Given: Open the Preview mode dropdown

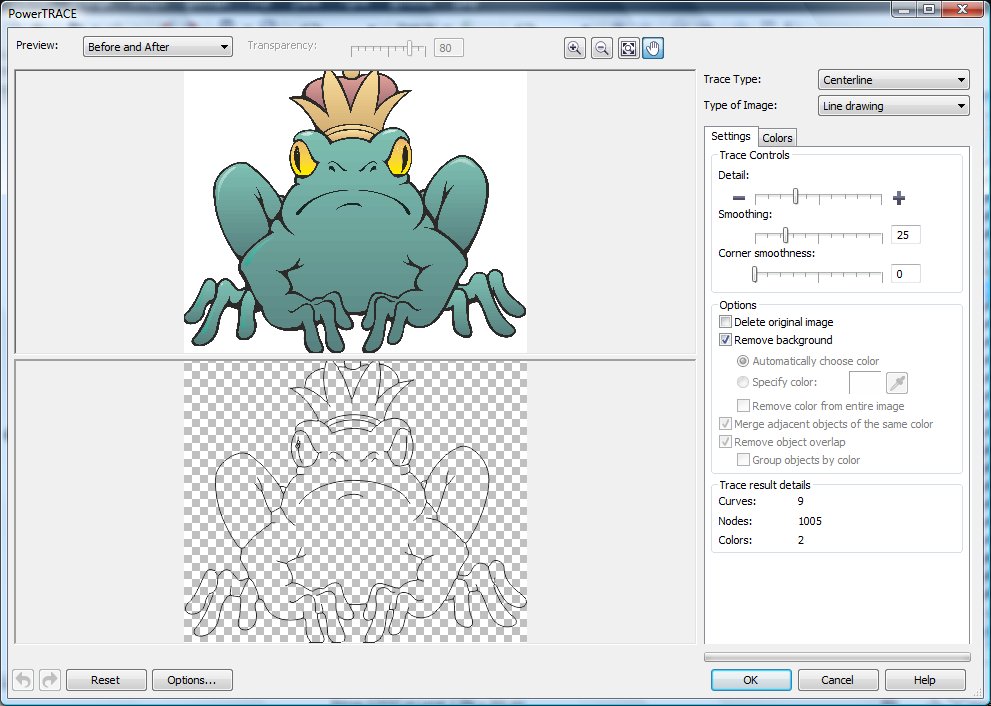Looking at the screenshot, I should [158, 47].
